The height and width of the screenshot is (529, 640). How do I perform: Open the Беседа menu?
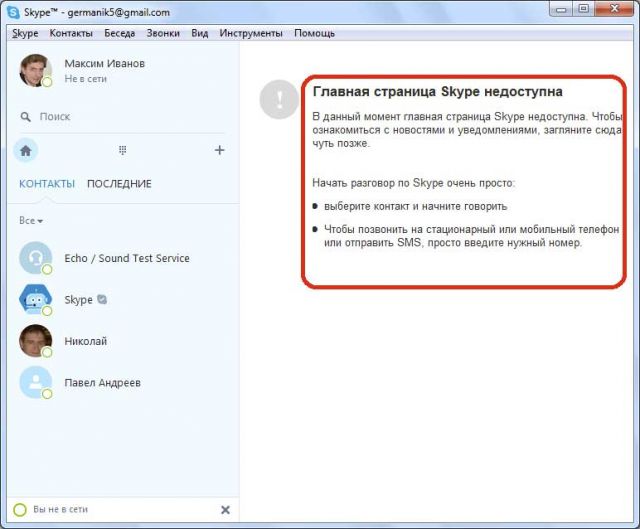(x=120, y=33)
